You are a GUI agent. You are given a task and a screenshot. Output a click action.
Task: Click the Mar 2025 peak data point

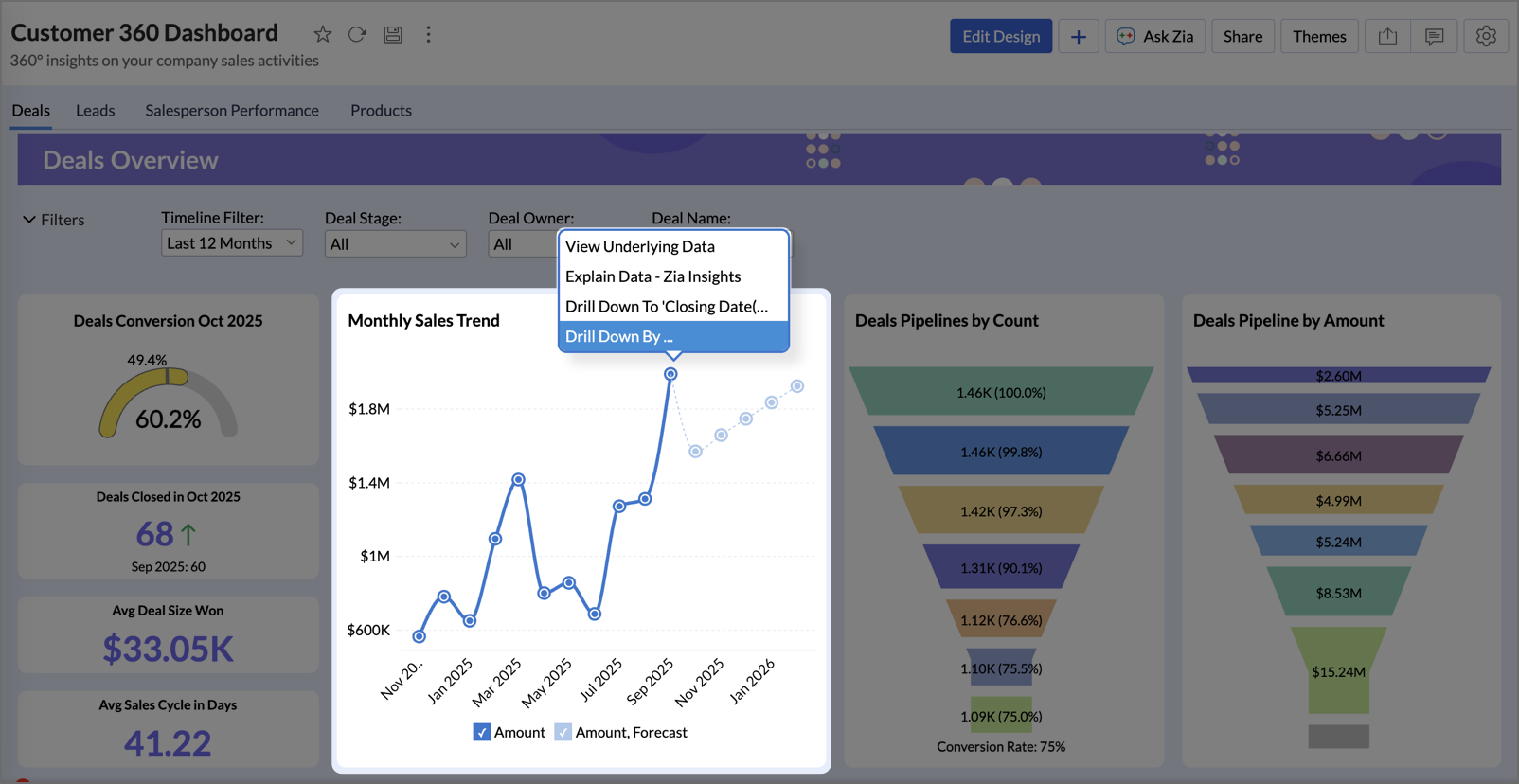(518, 480)
